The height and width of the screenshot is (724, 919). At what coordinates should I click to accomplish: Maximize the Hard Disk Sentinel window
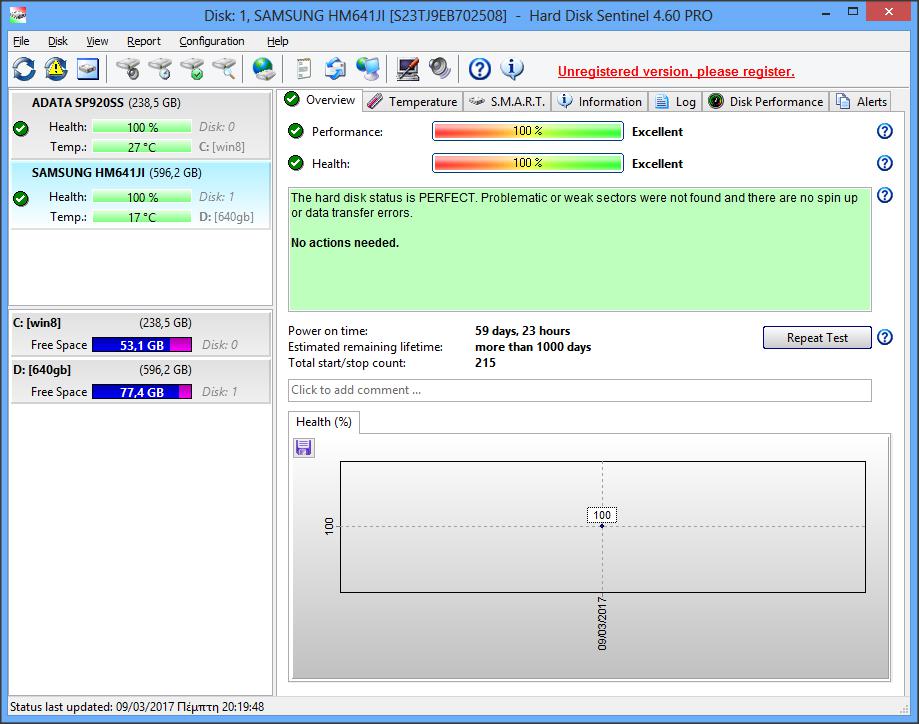(x=853, y=12)
